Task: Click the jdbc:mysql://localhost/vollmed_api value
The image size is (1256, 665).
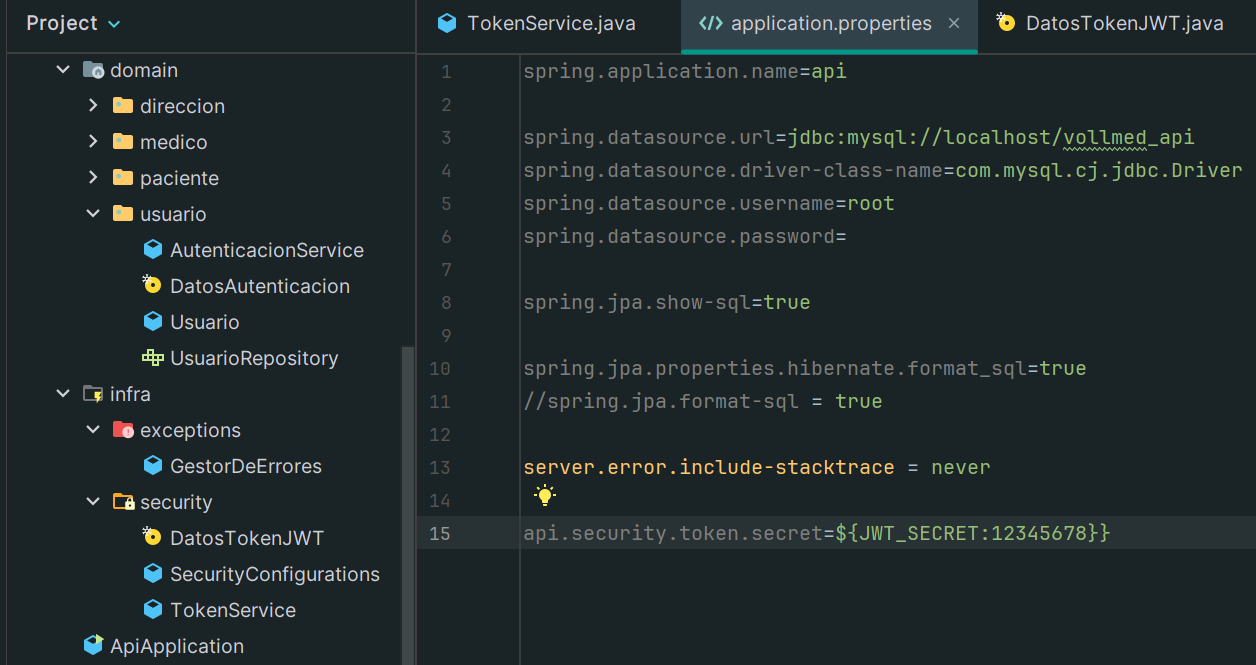Action: pos(991,137)
